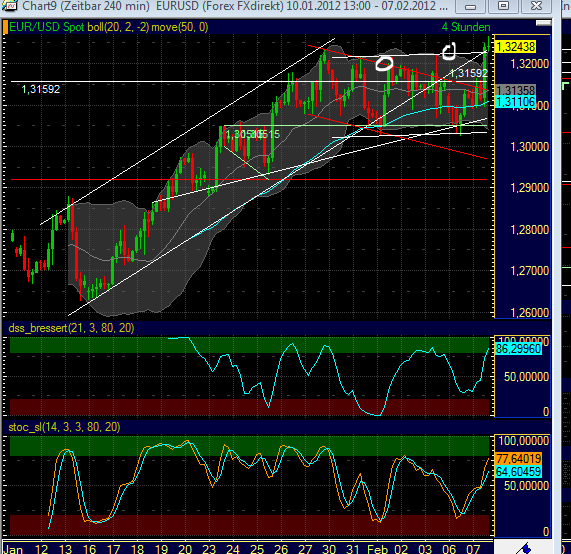Click the cyan 1,31106 price tag

(515, 101)
